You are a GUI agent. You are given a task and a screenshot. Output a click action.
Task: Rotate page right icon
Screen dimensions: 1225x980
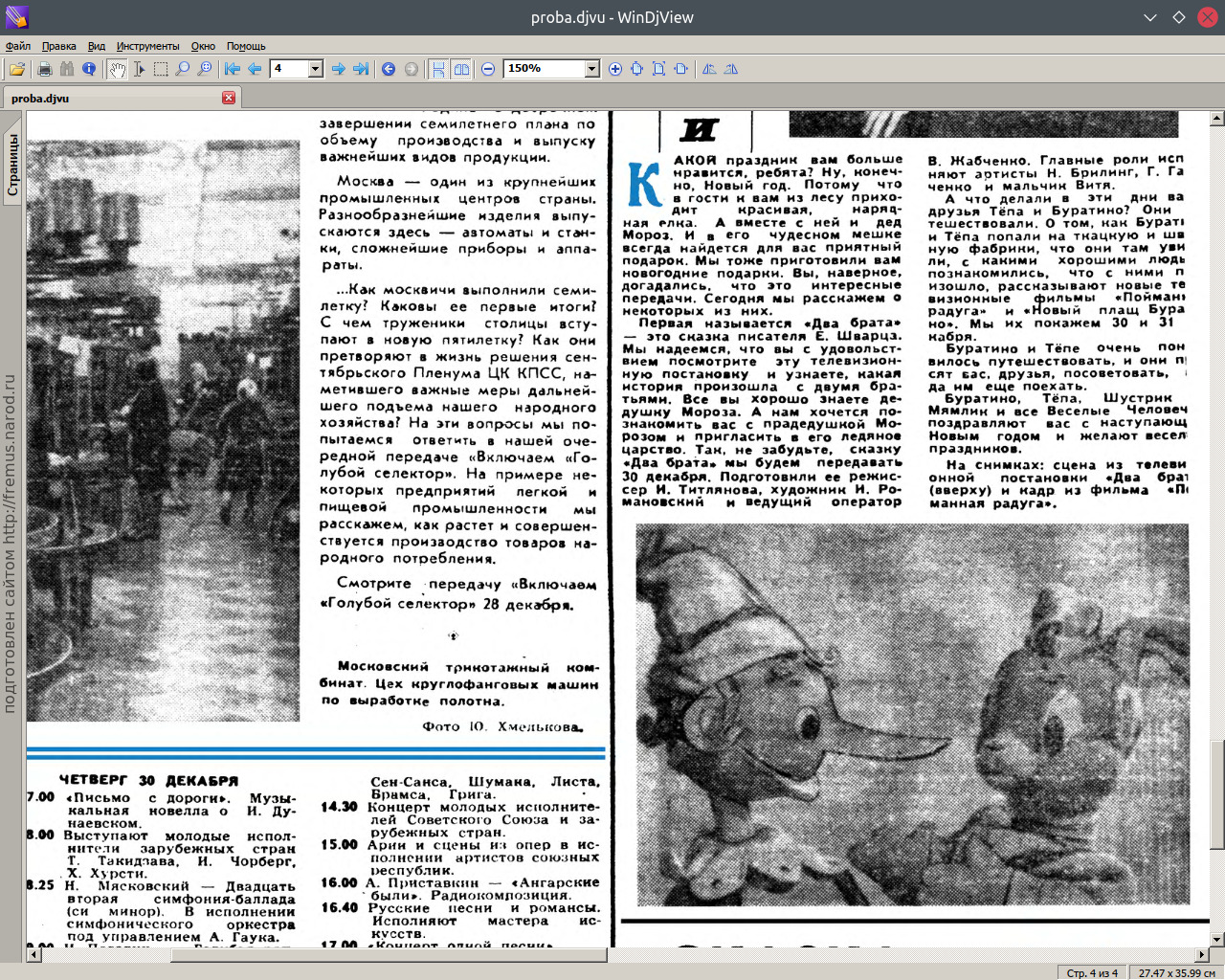(x=731, y=69)
